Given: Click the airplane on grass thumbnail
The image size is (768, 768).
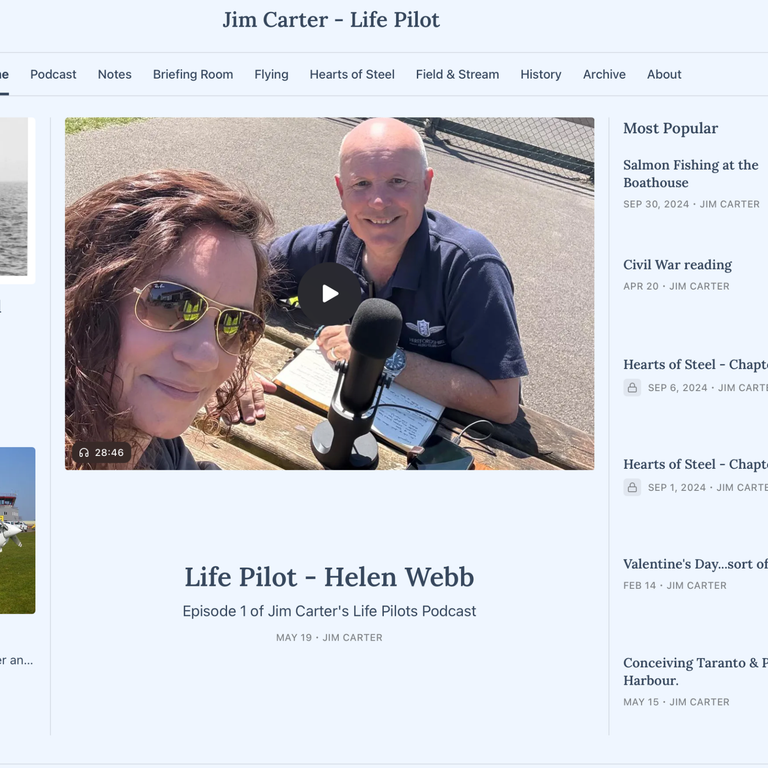Looking at the screenshot, I should point(18,530).
